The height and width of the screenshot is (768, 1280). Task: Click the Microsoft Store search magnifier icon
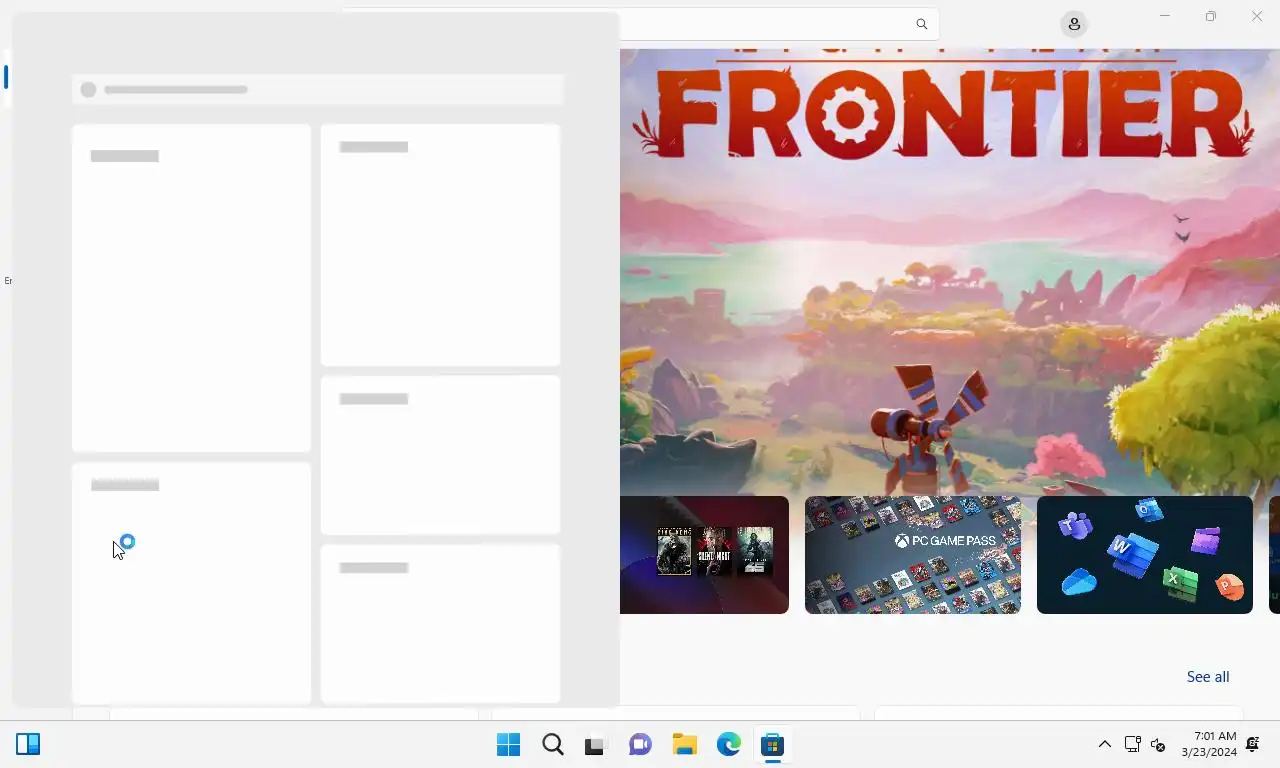pyautogui.click(x=921, y=24)
